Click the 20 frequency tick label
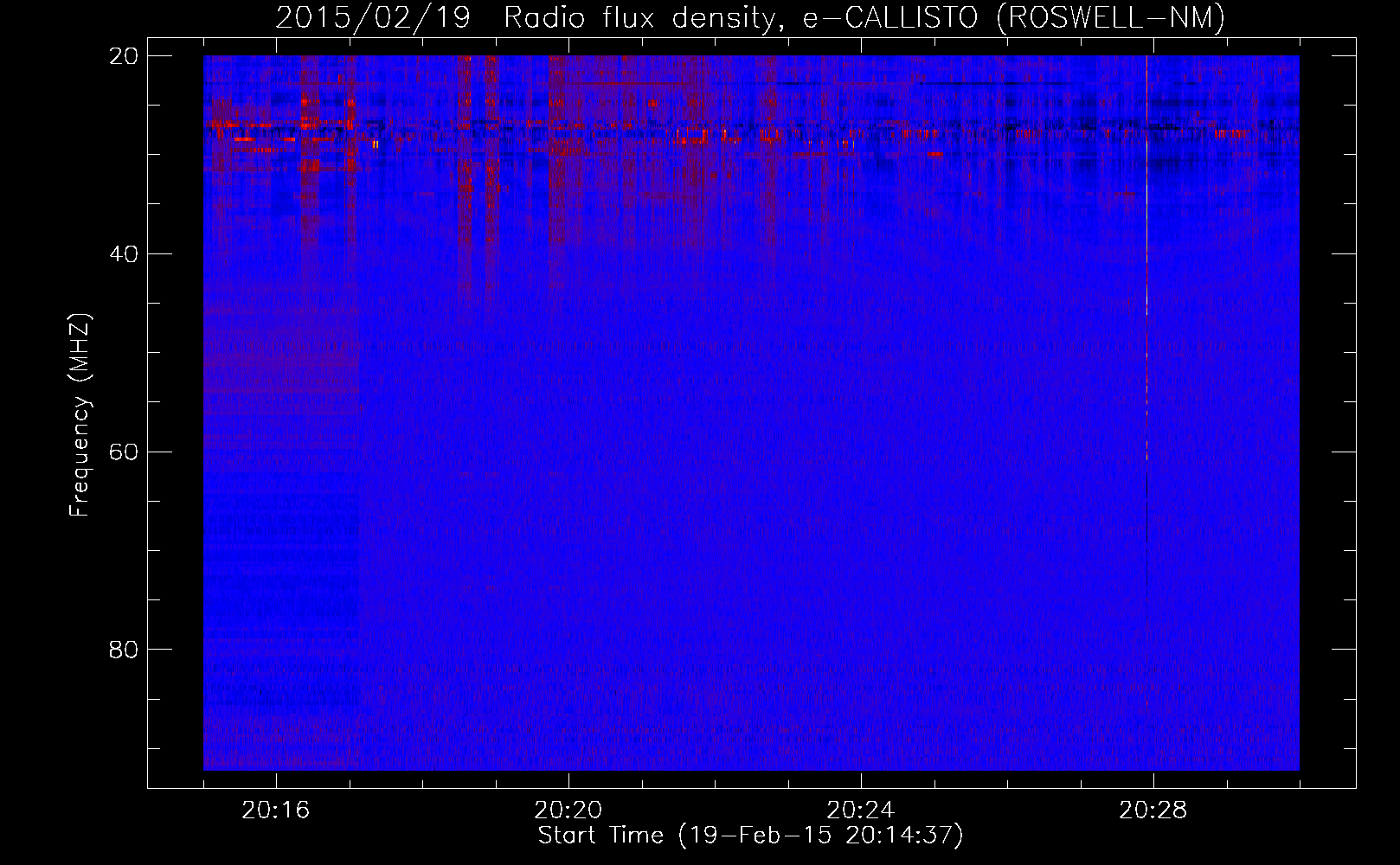Image resolution: width=1400 pixels, height=865 pixels. click(124, 56)
